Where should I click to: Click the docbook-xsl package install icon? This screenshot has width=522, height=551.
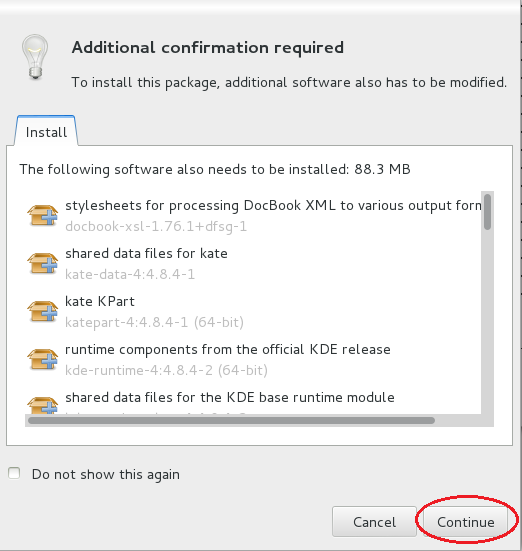[43, 215]
